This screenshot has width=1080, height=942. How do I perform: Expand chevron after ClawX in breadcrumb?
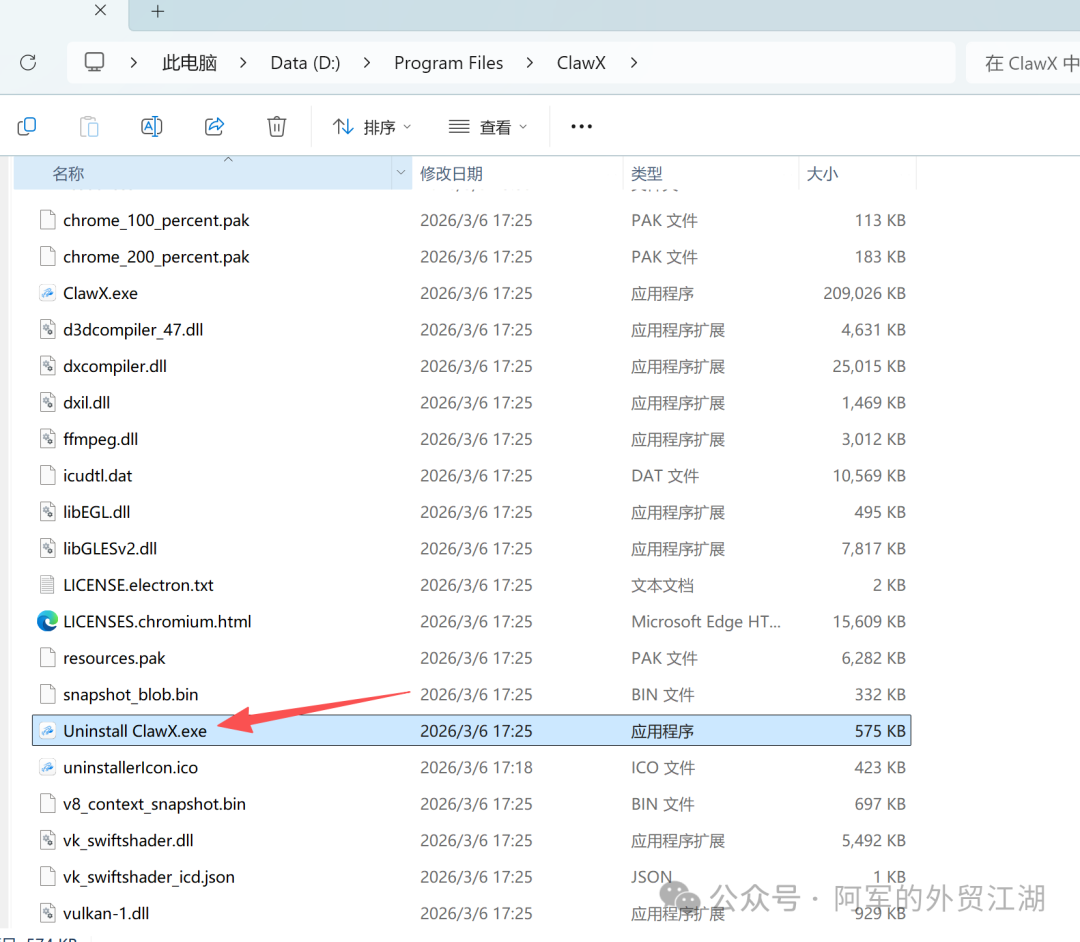click(633, 62)
